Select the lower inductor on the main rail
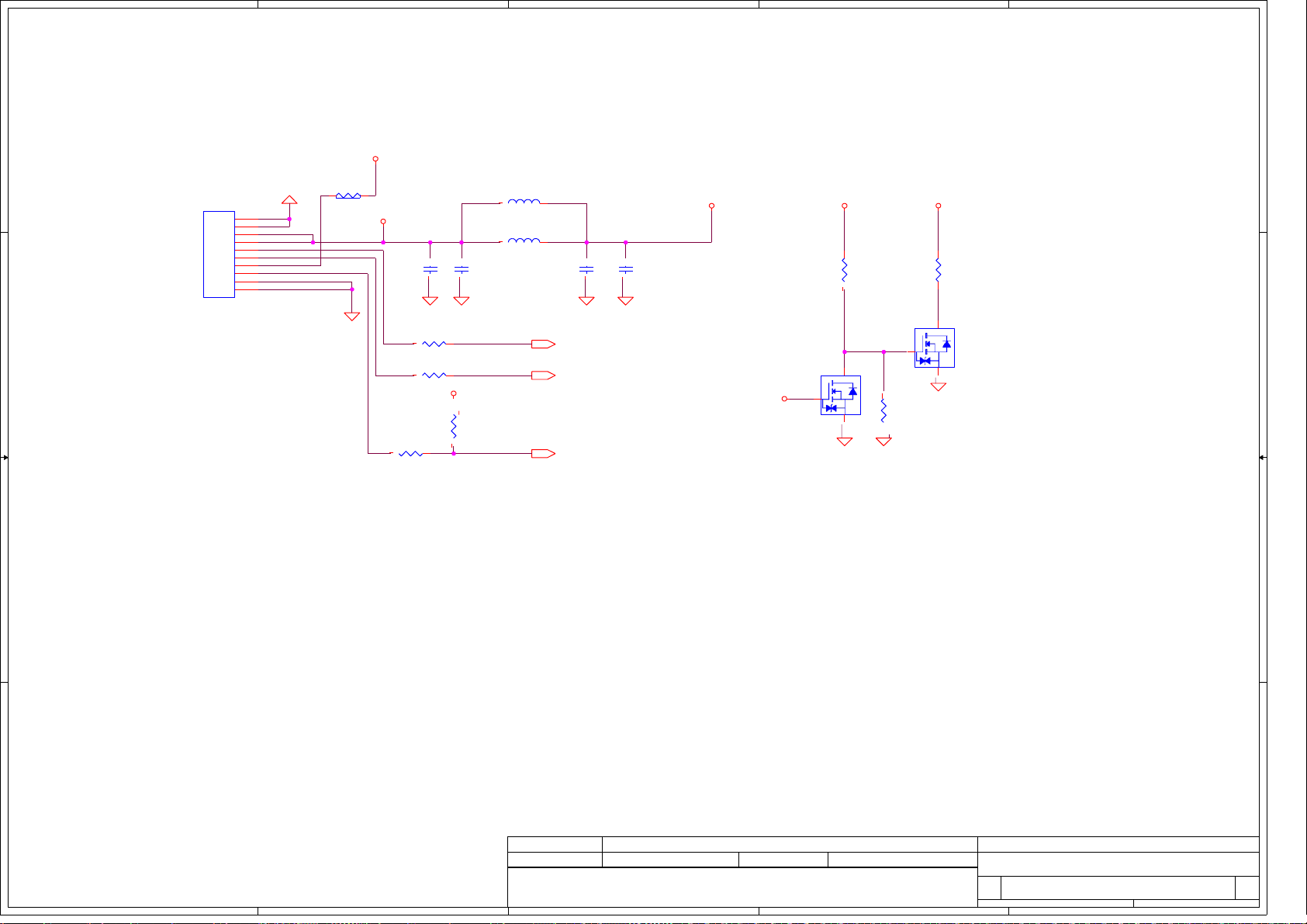The height and width of the screenshot is (924, 1307). click(x=524, y=241)
